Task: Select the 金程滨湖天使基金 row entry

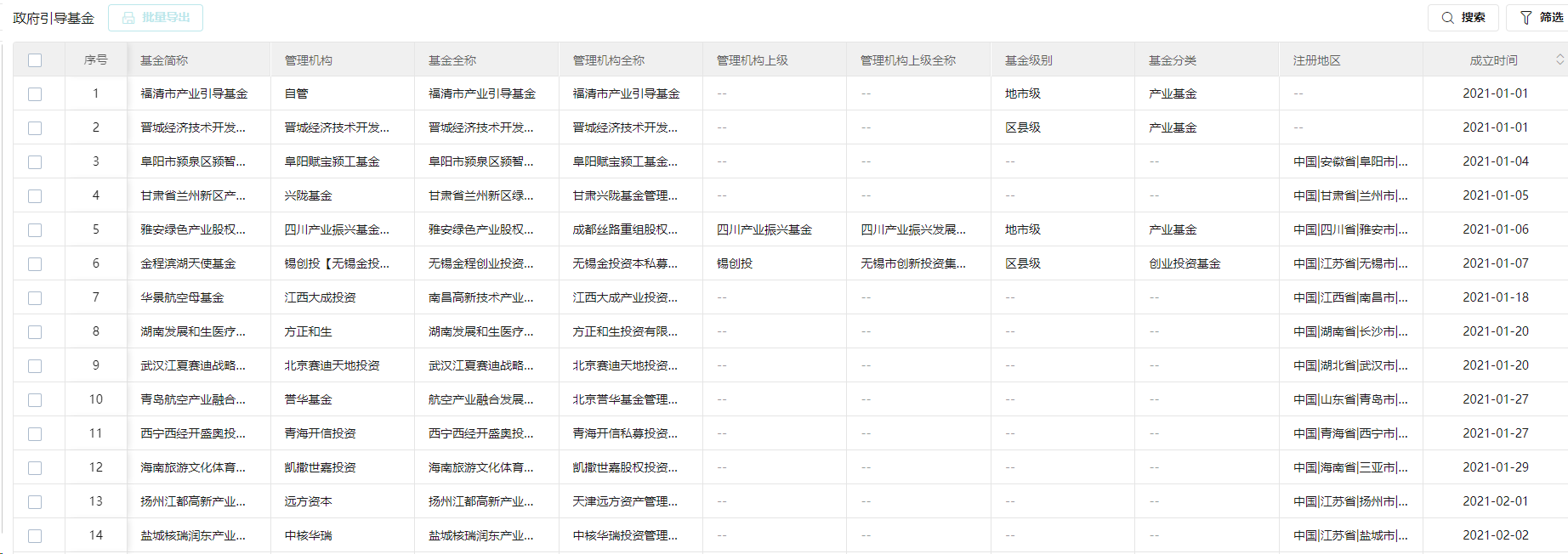Action: pos(188,263)
